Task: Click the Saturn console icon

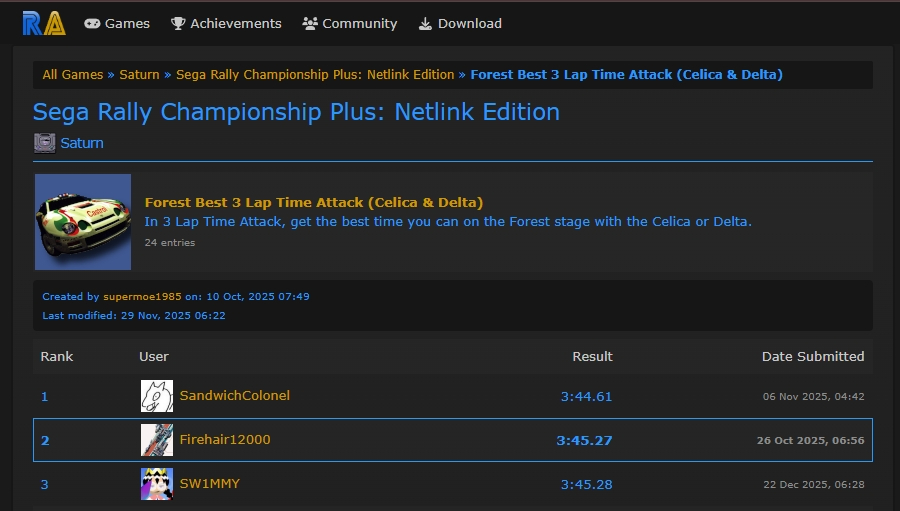Action: pos(44,143)
